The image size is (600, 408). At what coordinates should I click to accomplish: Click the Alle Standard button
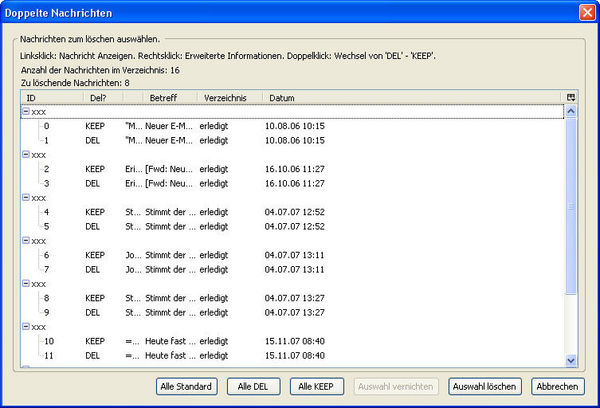186,387
